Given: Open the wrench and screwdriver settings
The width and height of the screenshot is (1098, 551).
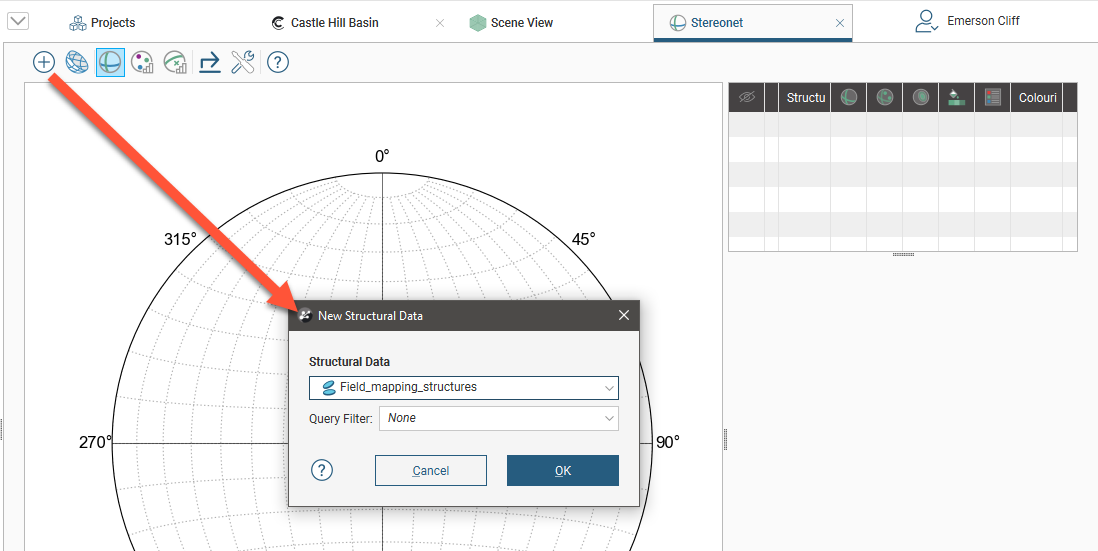Looking at the screenshot, I should (242, 62).
